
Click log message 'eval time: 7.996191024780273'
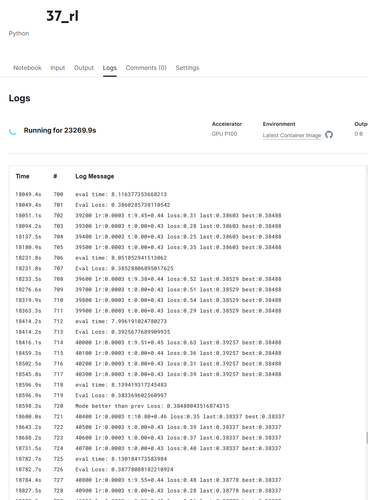click(121, 321)
